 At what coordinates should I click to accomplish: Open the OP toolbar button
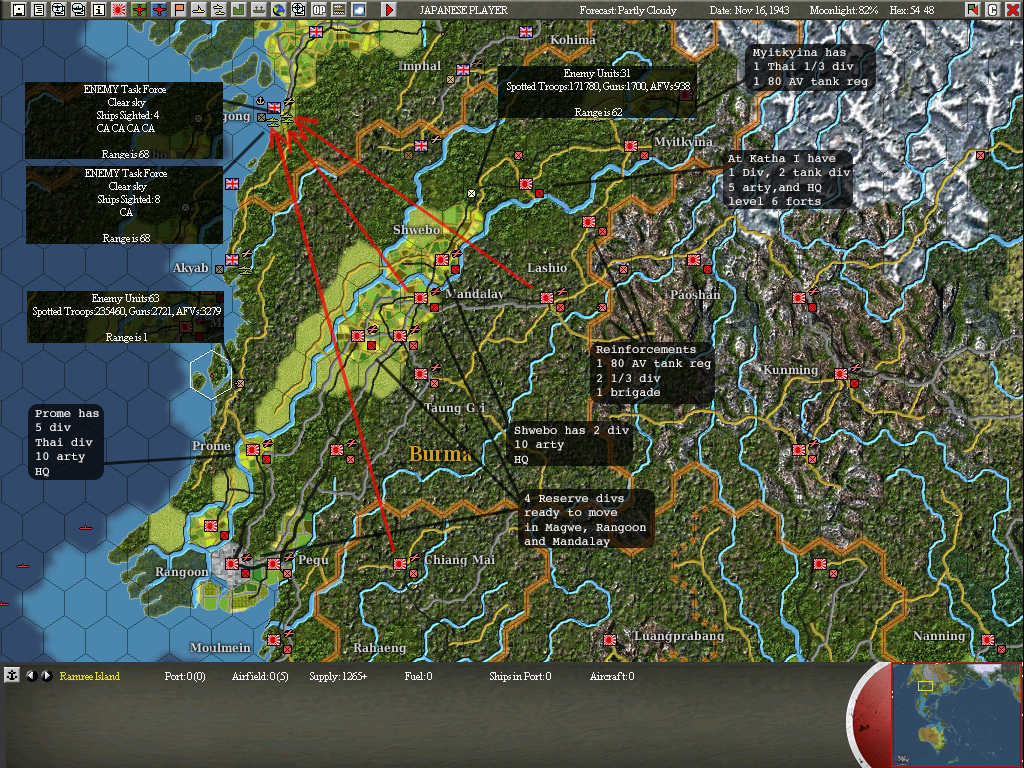coord(319,10)
